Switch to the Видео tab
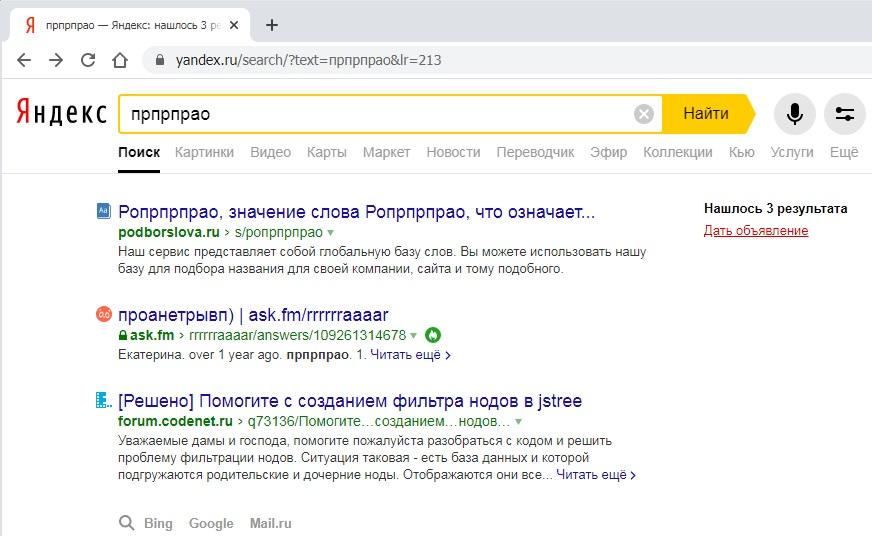This screenshot has height=536, width=872. tap(270, 152)
